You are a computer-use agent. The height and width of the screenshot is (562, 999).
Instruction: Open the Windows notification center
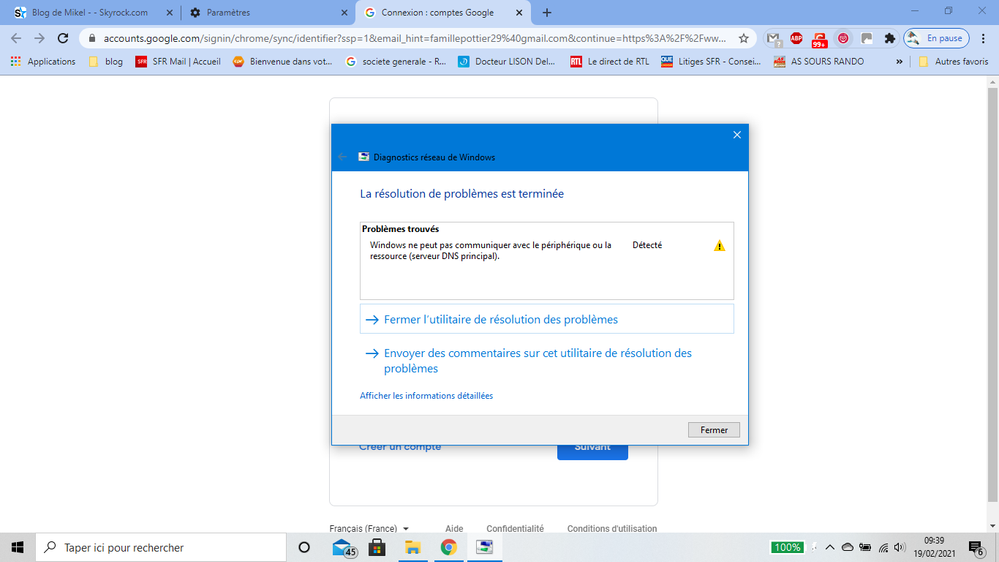[x=976, y=547]
